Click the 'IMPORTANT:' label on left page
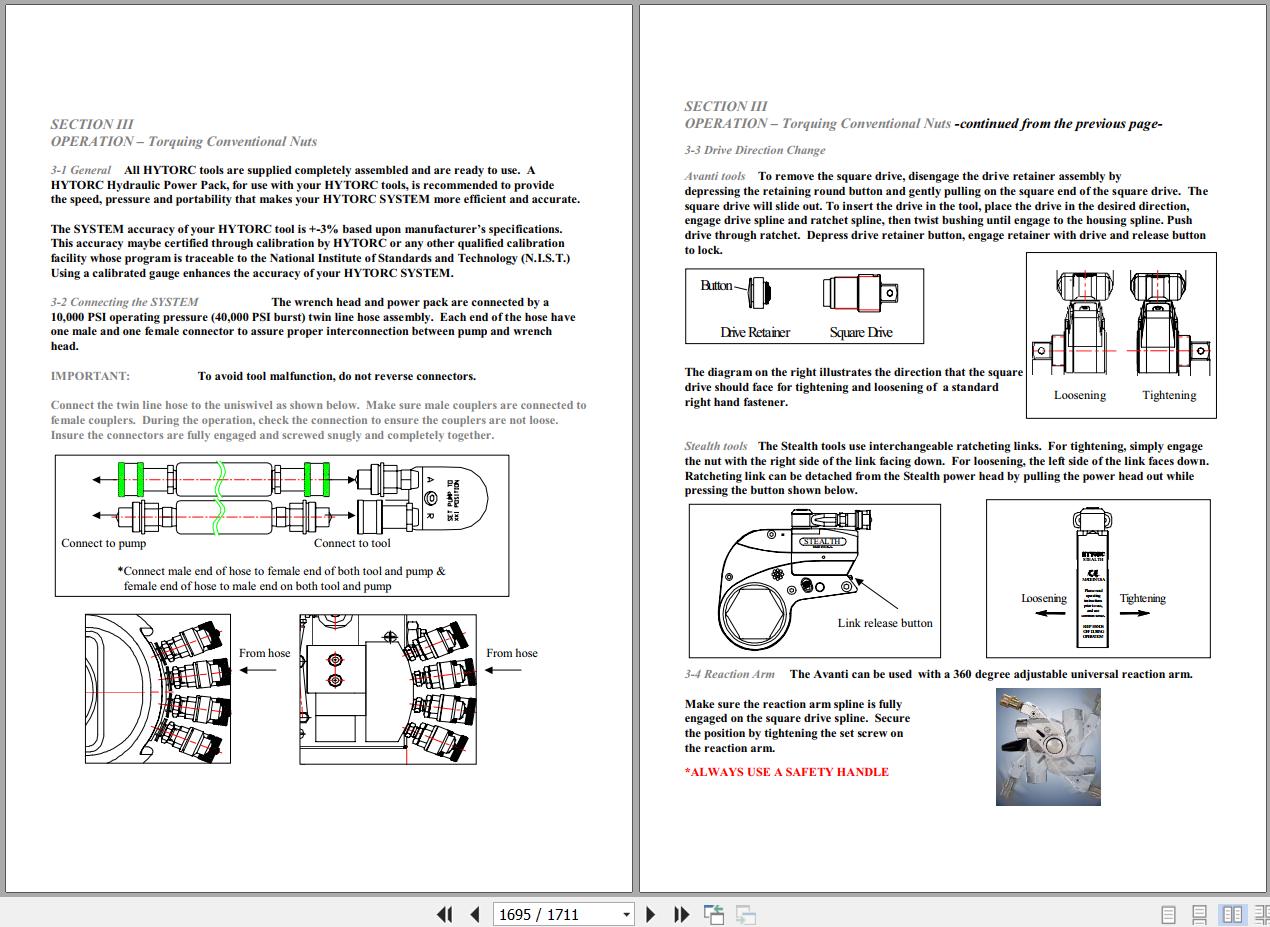Viewport: 1270px width, 927px height. click(90, 376)
